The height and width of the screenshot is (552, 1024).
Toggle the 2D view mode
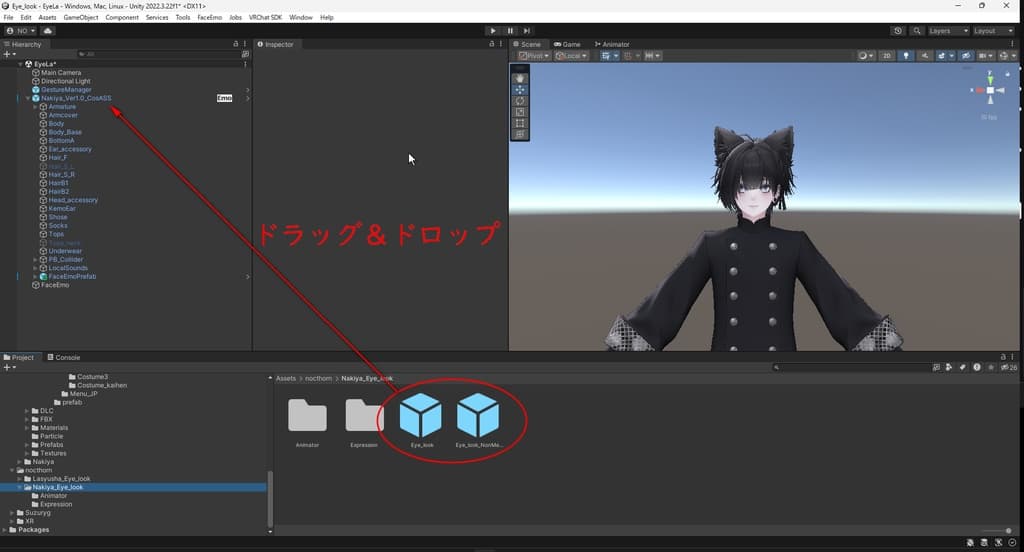click(x=887, y=56)
